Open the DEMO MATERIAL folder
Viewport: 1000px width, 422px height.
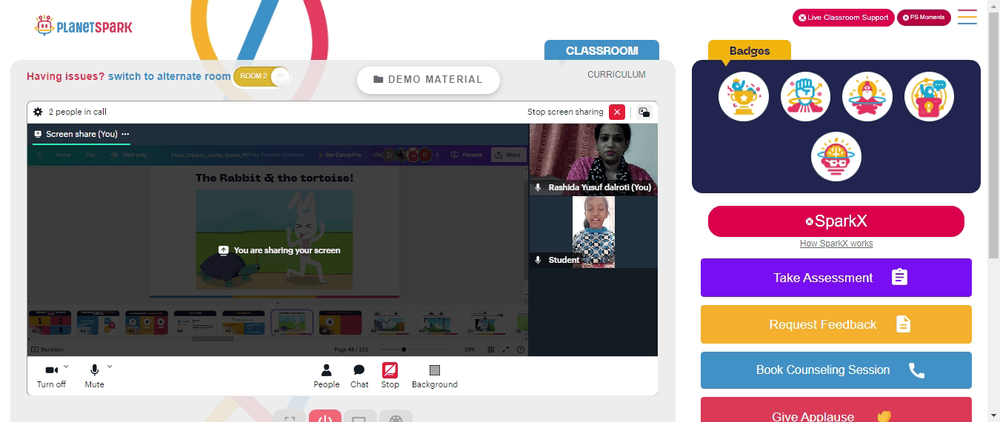pyautogui.click(x=428, y=80)
